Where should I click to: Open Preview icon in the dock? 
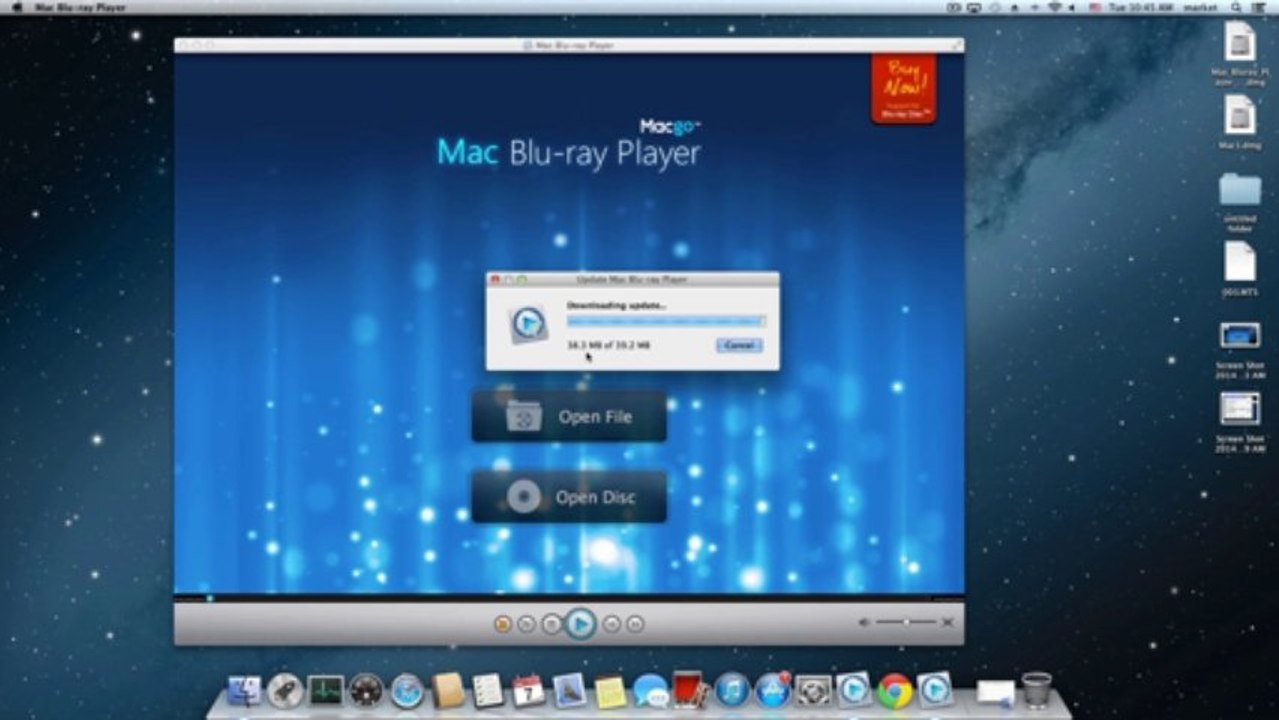pyautogui.click(x=569, y=690)
